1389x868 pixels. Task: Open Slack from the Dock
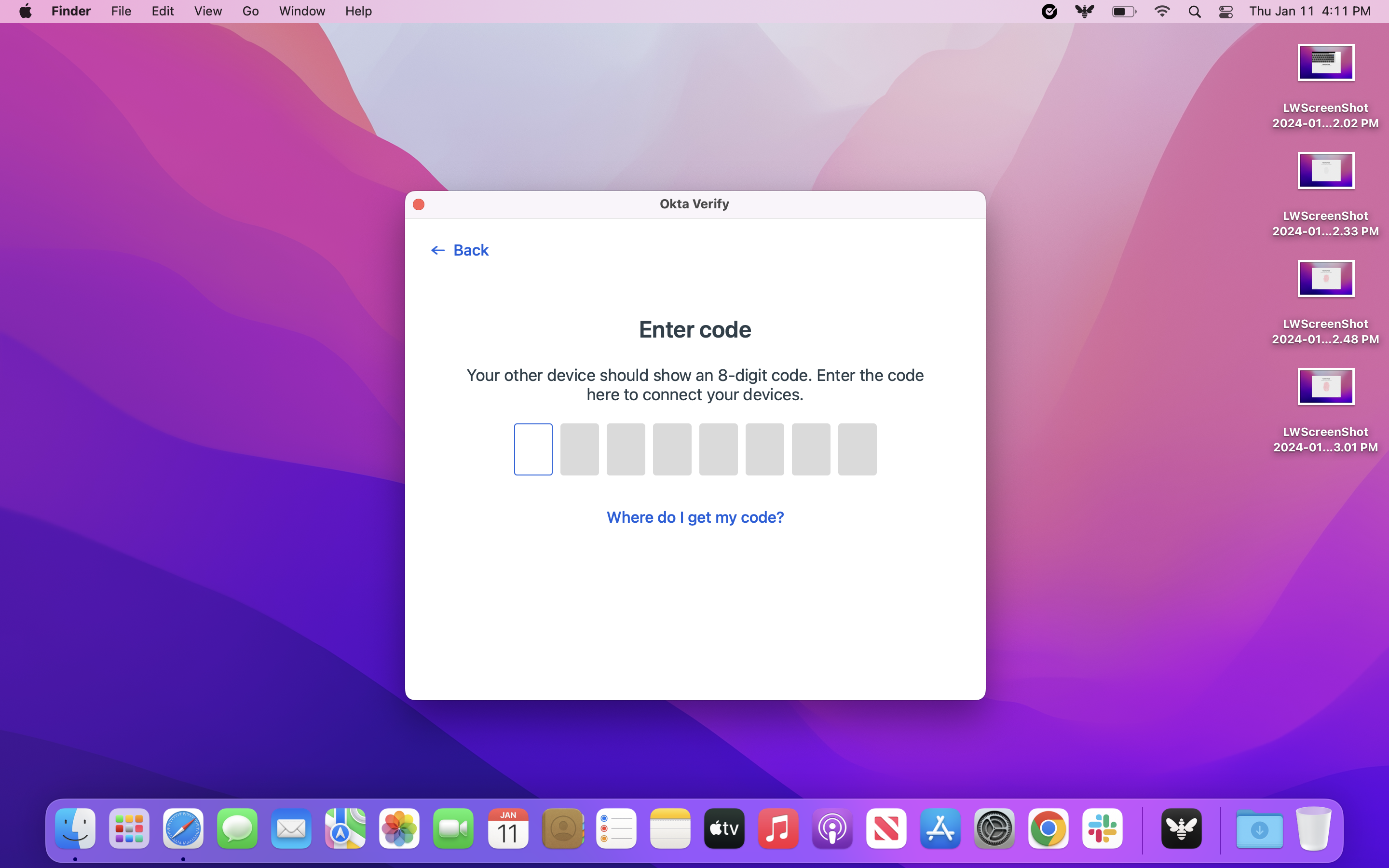point(1102,828)
